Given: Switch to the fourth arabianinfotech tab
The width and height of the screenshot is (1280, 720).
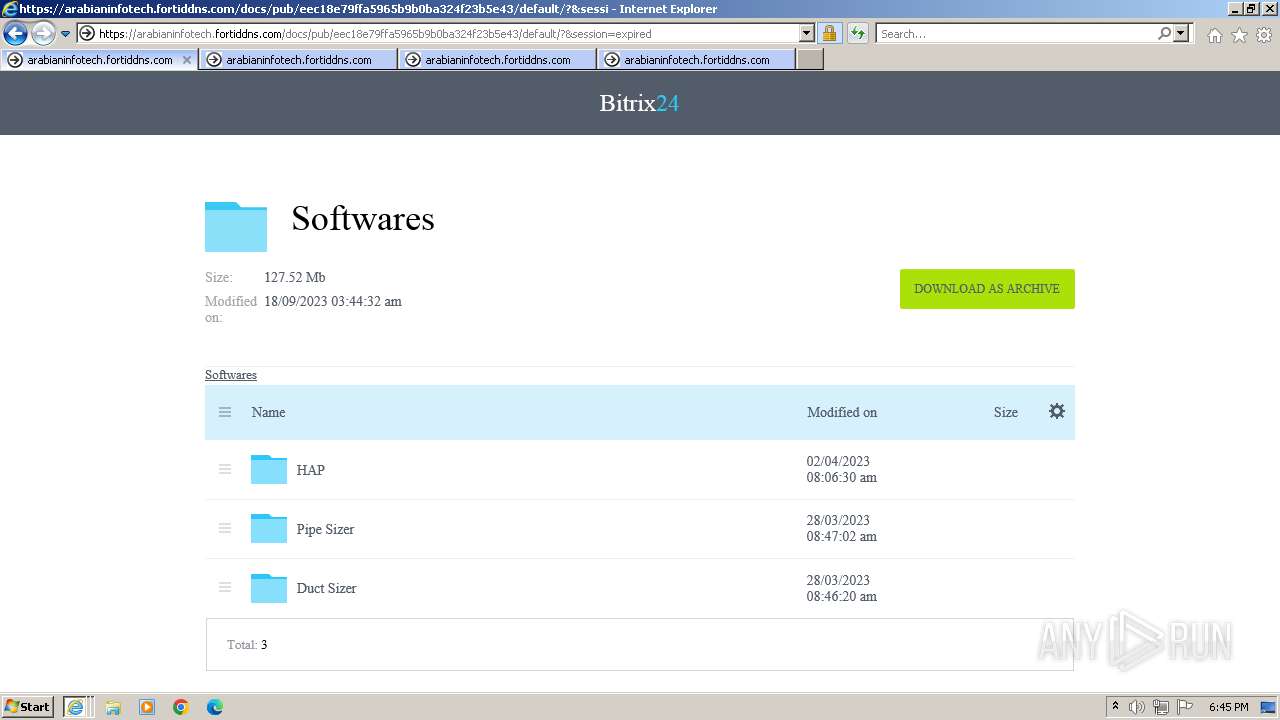Looking at the screenshot, I should (x=696, y=60).
